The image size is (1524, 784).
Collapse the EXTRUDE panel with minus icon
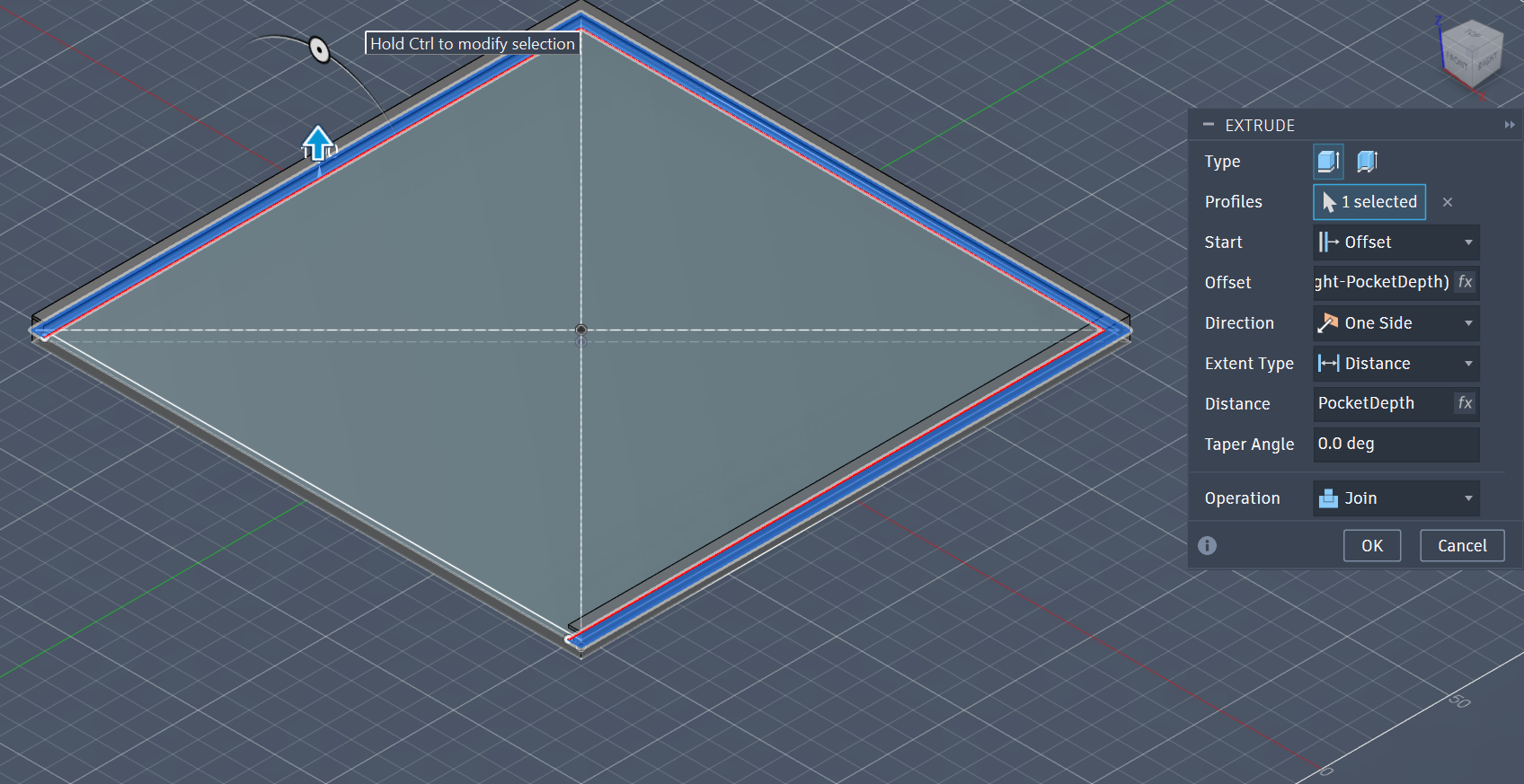pyautogui.click(x=1209, y=125)
